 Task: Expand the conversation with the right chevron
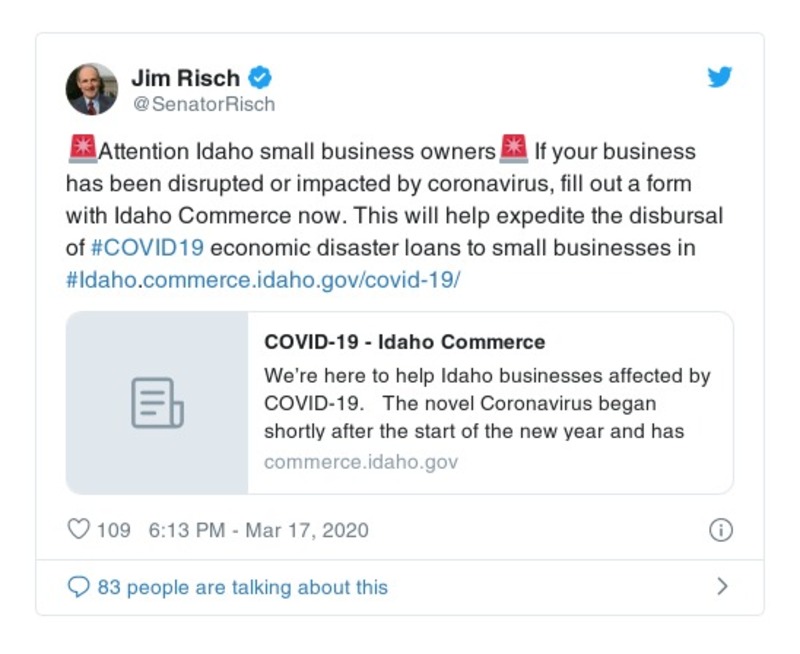pos(722,587)
